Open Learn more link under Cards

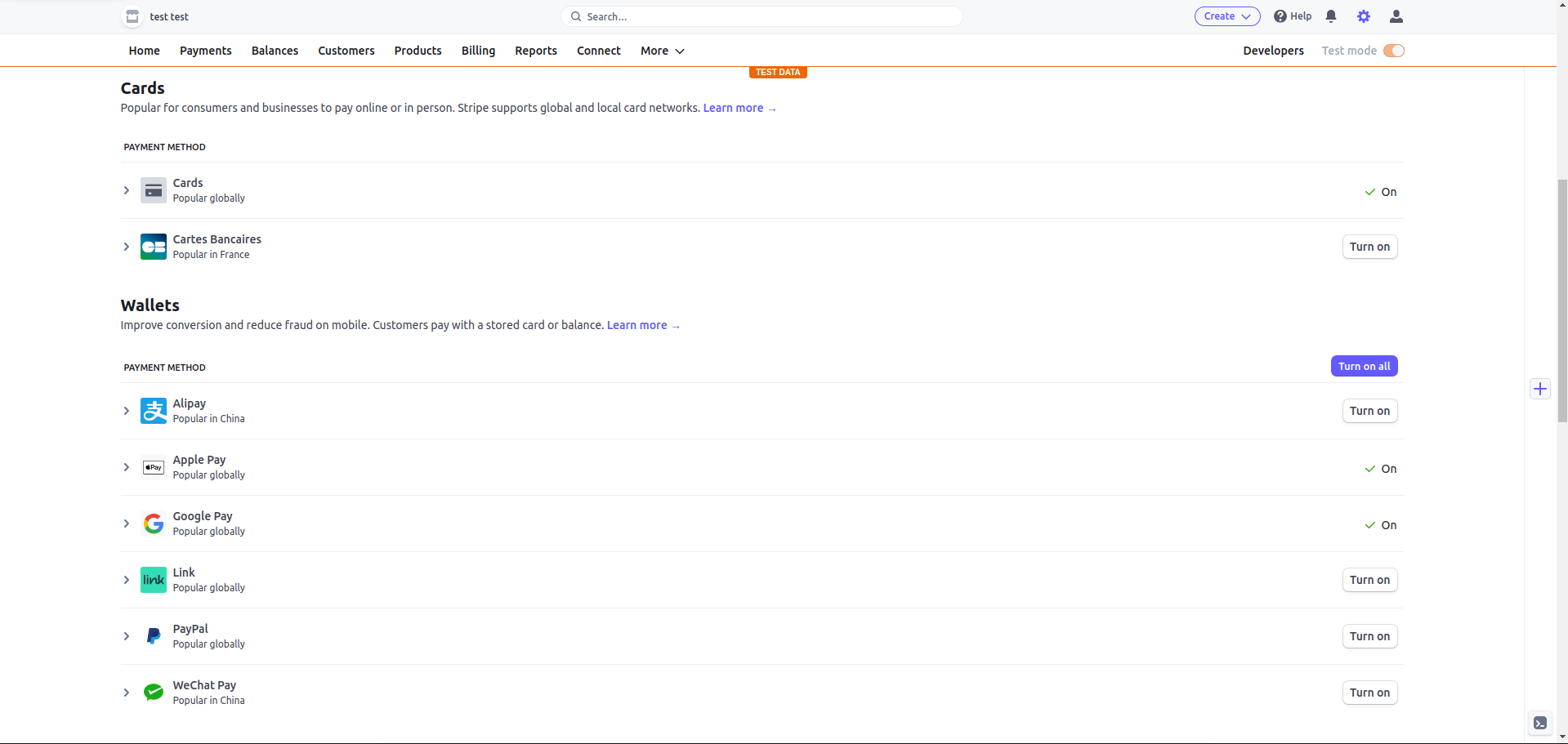coord(739,108)
